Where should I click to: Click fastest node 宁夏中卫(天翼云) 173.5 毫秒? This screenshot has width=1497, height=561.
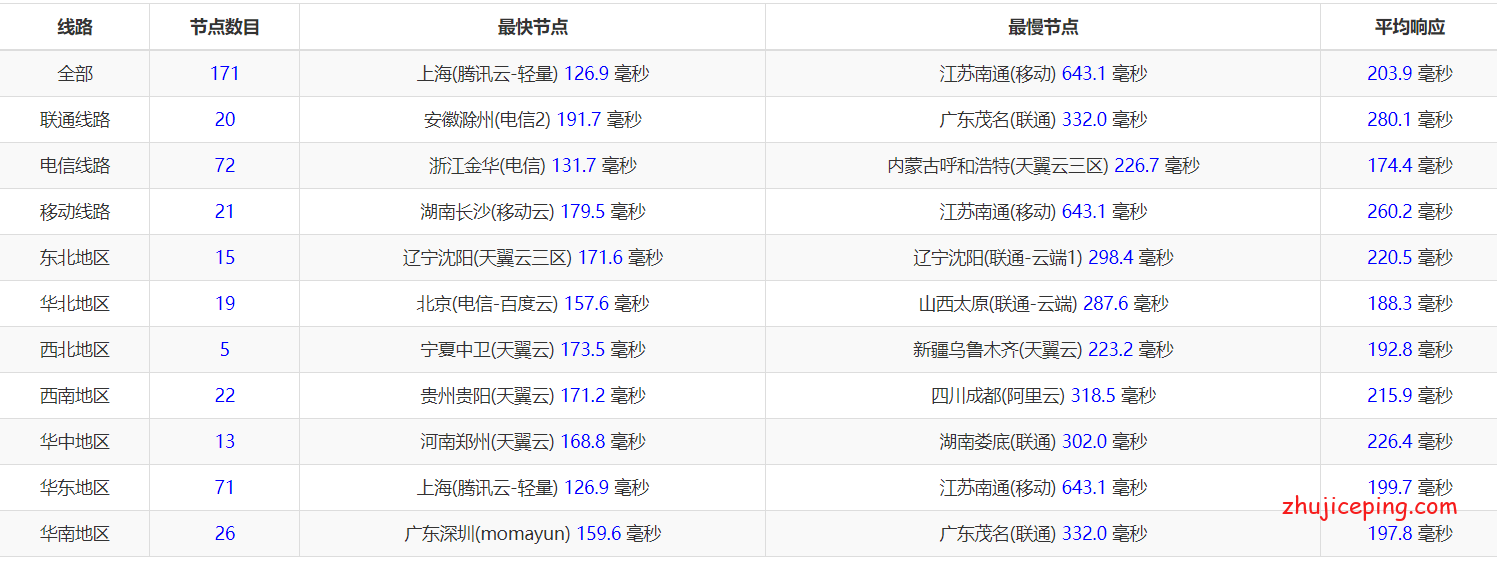tap(533, 350)
